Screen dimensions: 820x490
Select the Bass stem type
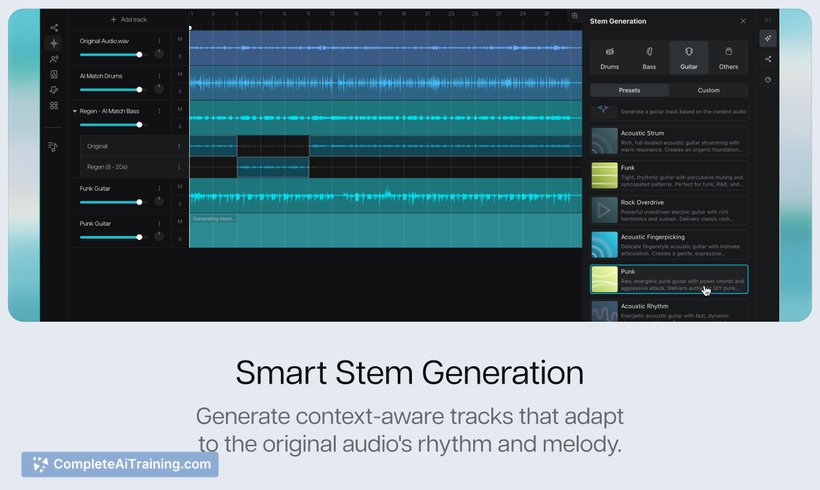click(649, 57)
